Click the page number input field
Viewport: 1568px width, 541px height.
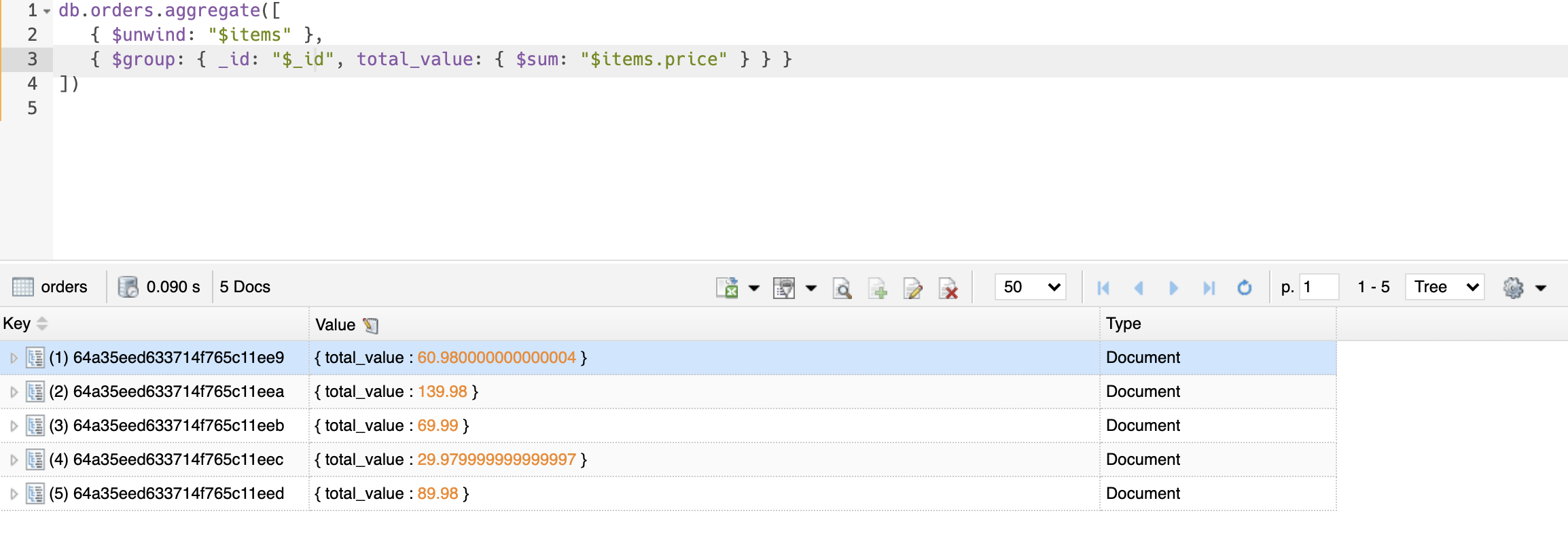pyautogui.click(x=1318, y=287)
